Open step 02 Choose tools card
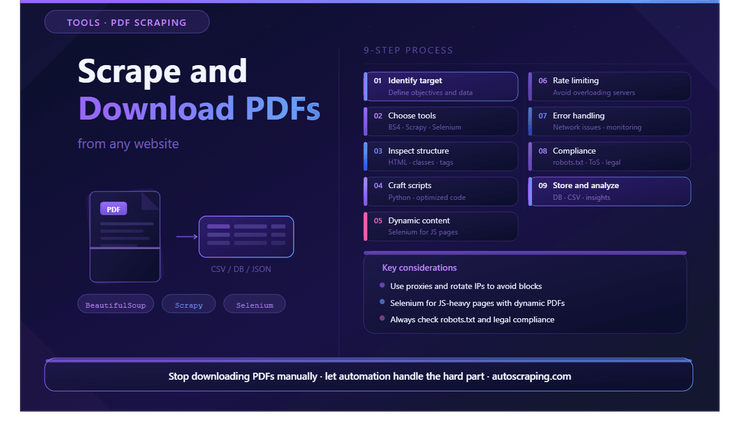 point(441,121)
